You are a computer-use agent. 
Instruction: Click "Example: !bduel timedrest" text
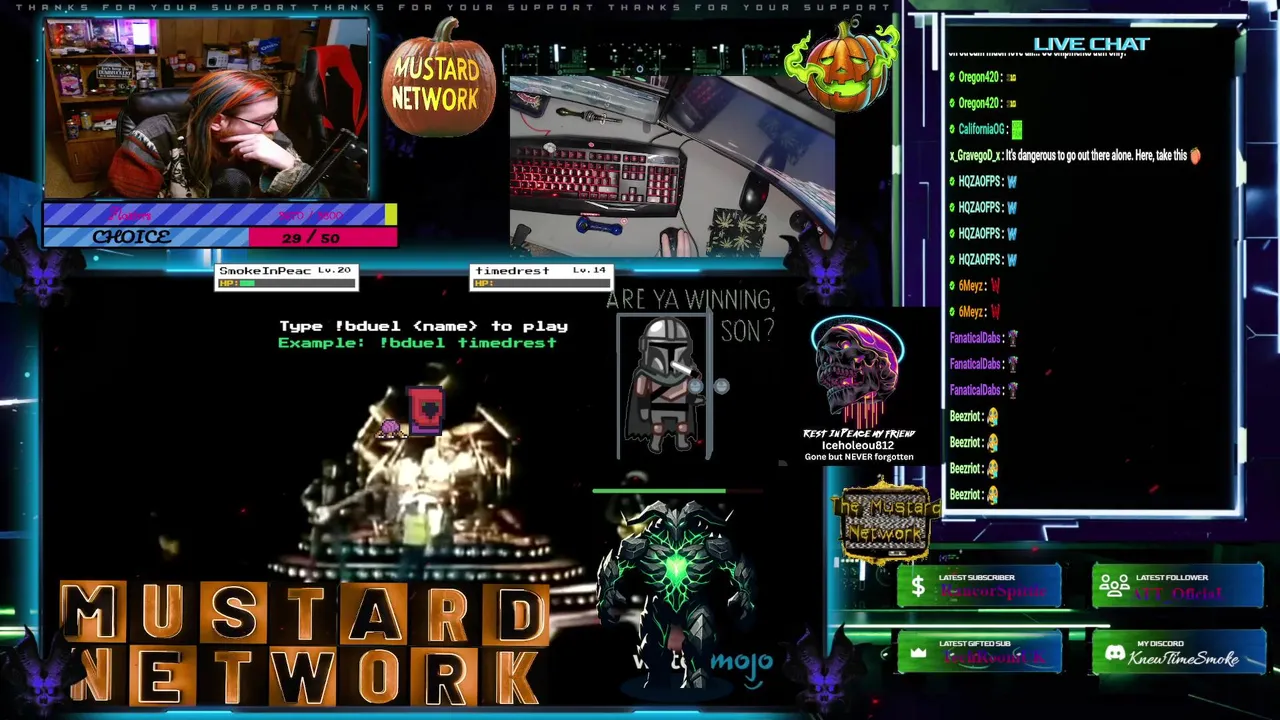(x=417, y=342)
